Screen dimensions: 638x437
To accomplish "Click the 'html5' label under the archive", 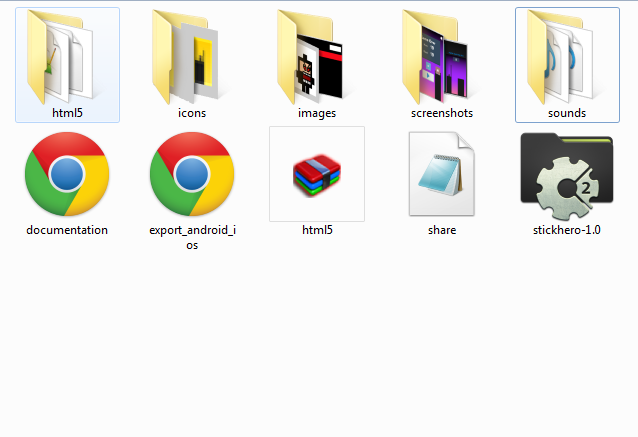I will point(317,230).
